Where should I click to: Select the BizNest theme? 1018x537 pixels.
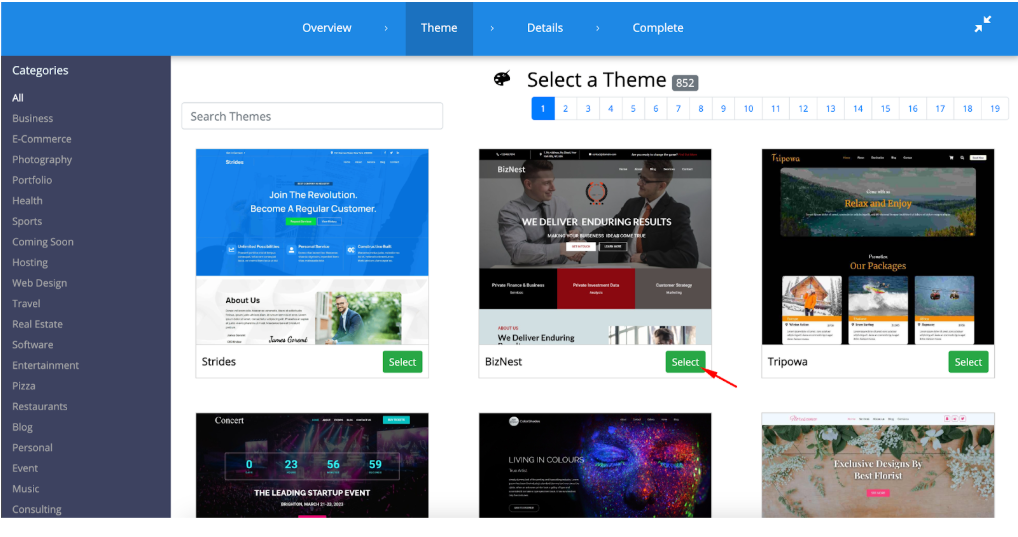(x=685, y=362)
